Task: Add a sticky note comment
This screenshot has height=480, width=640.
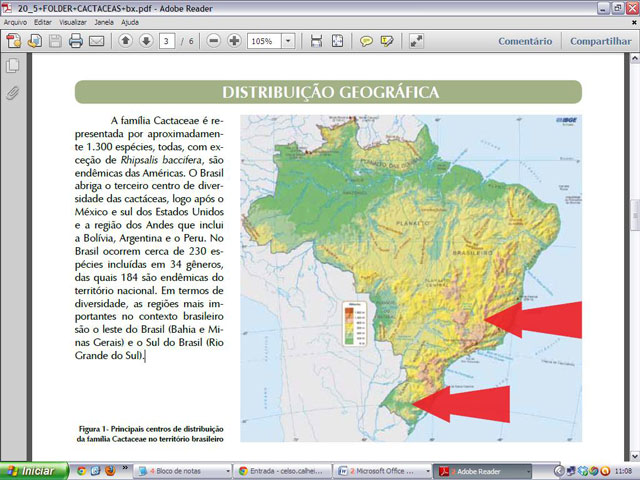Action: click(366, 41)
